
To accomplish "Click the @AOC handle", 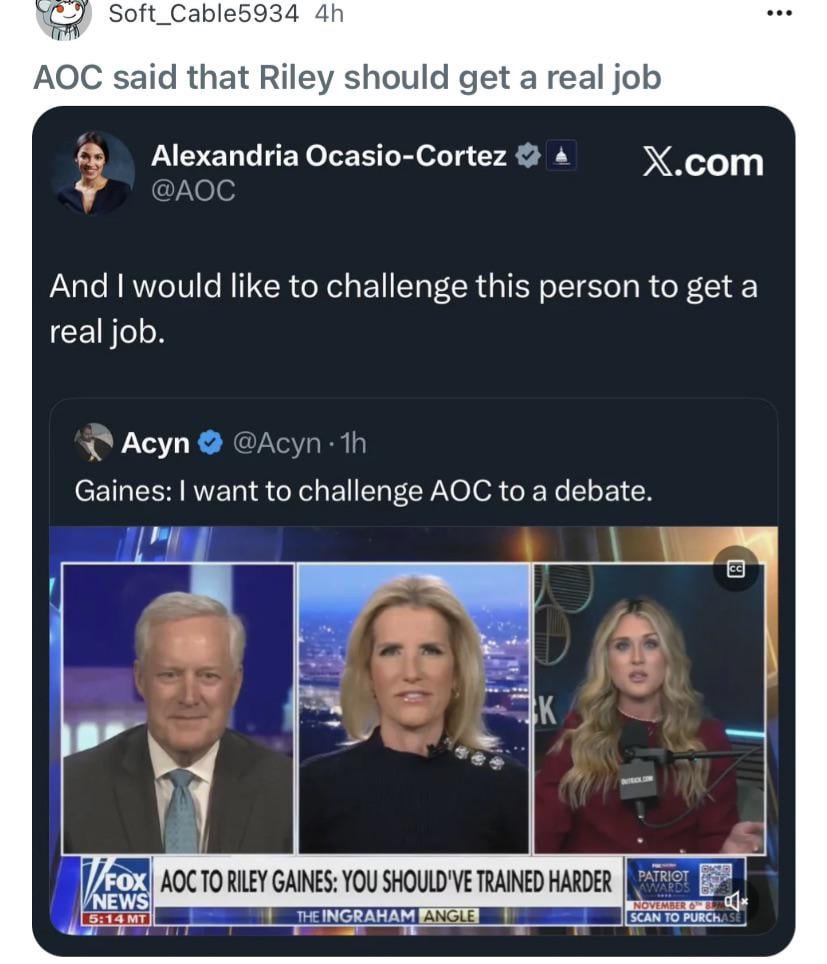I will [x=193, y=191].
